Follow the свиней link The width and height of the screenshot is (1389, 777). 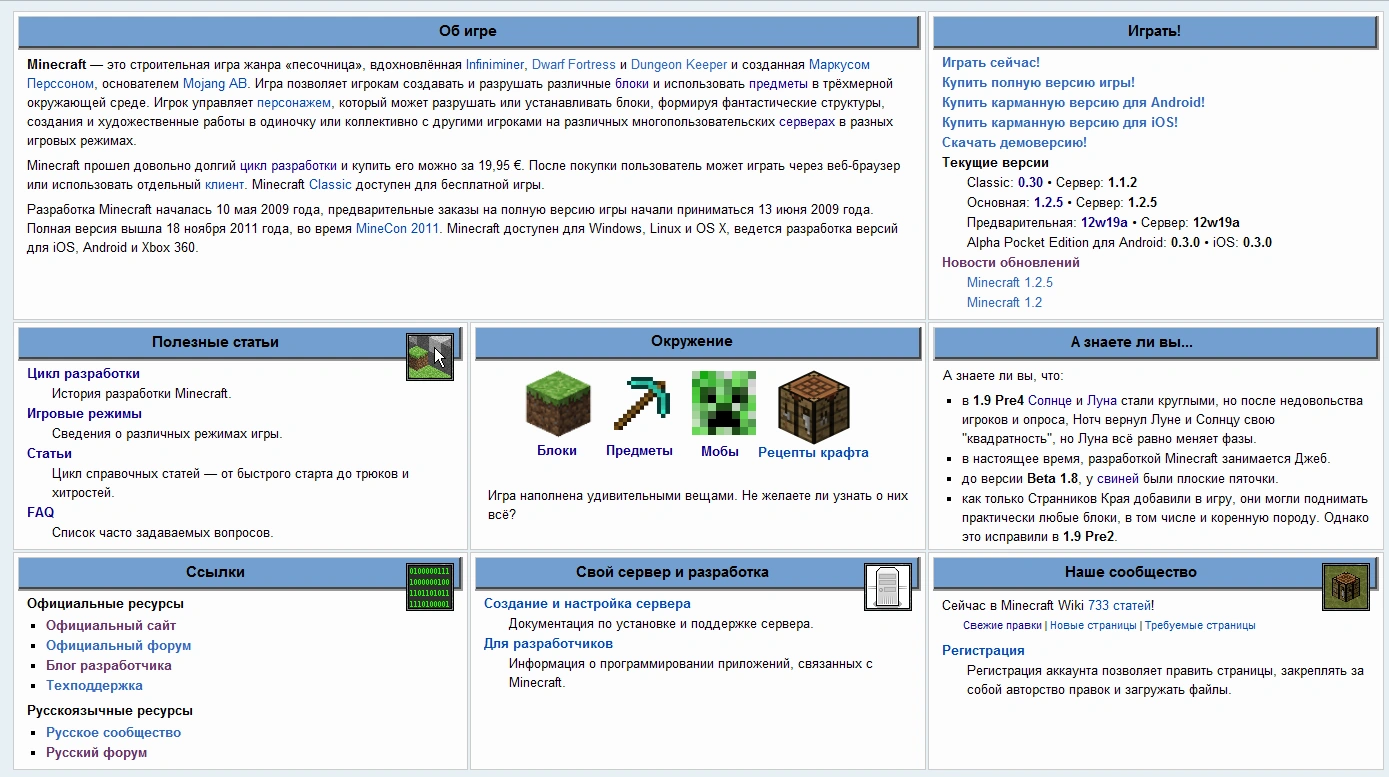(x=1118, y=479)
